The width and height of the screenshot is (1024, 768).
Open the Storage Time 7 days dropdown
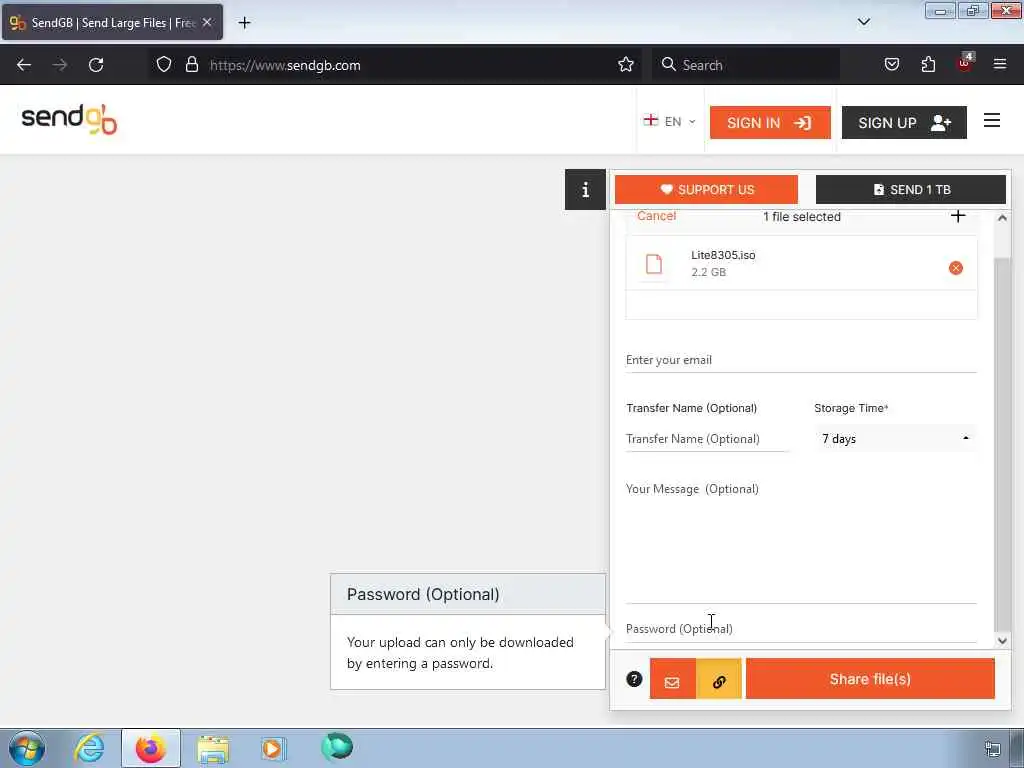[895, 439]
